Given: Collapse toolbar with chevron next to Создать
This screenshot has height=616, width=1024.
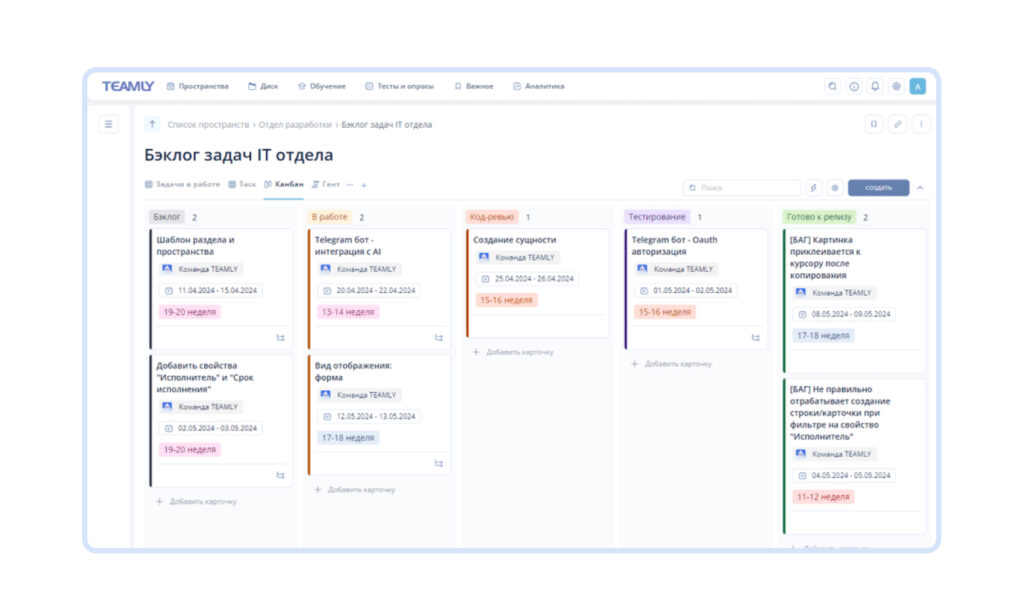Looking at the screenshot, I should click(x=920, y=187).
